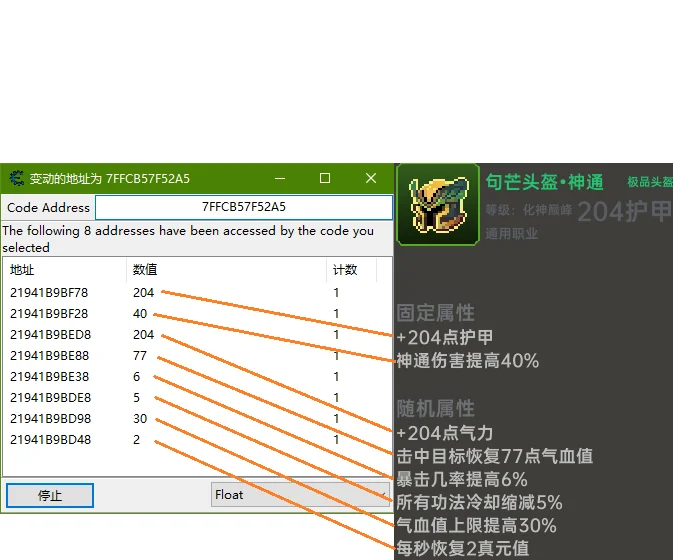
Task: Select address row 21941B9BED8
Action: (x=49, y=335)
